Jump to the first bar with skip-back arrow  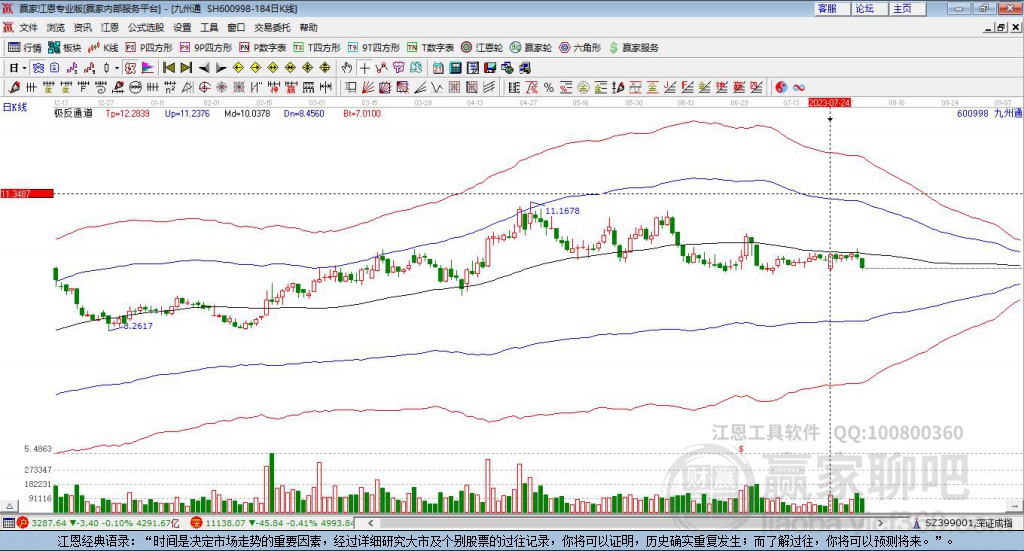(168, 68)
